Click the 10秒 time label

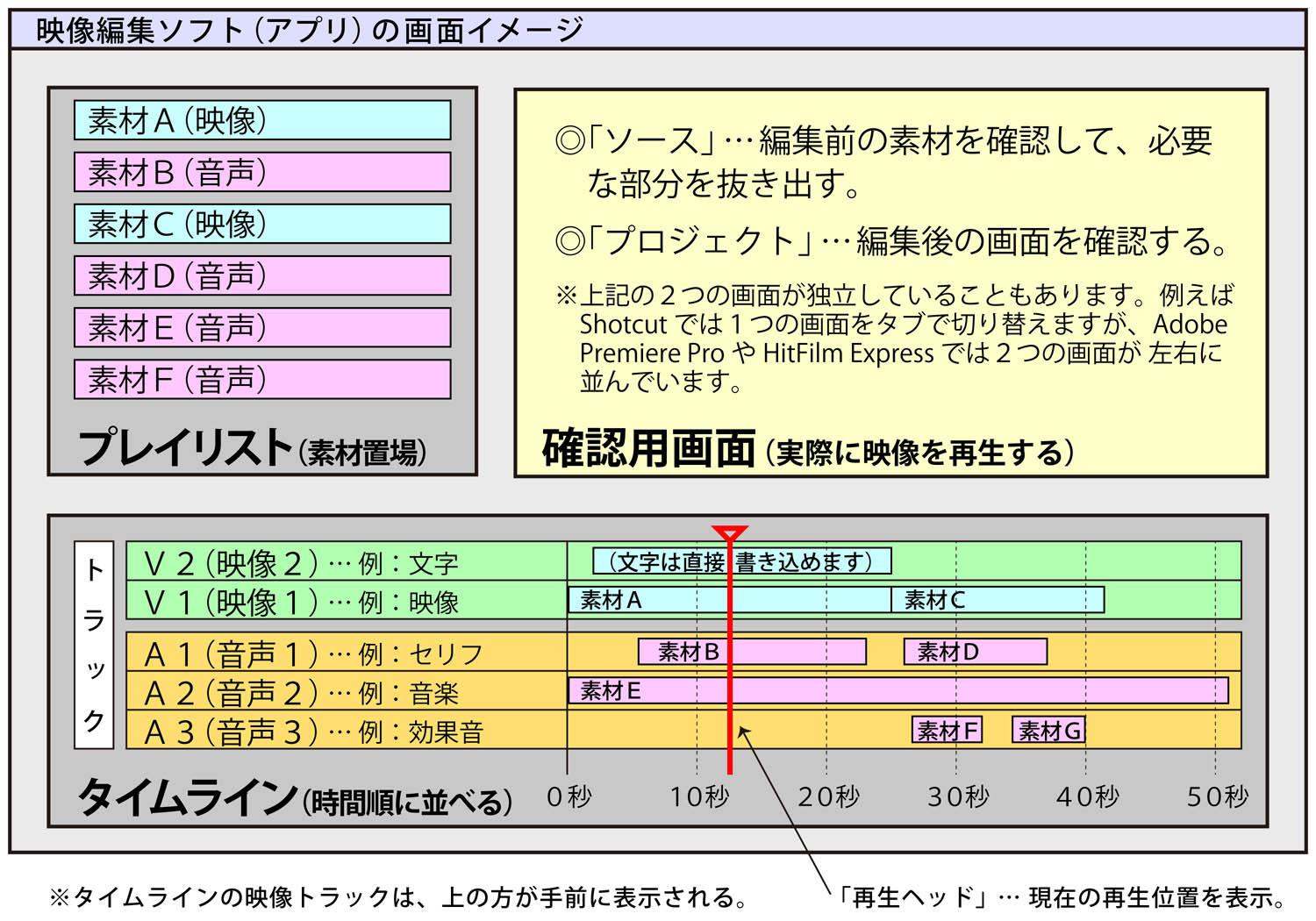click(x=699, y=796)
